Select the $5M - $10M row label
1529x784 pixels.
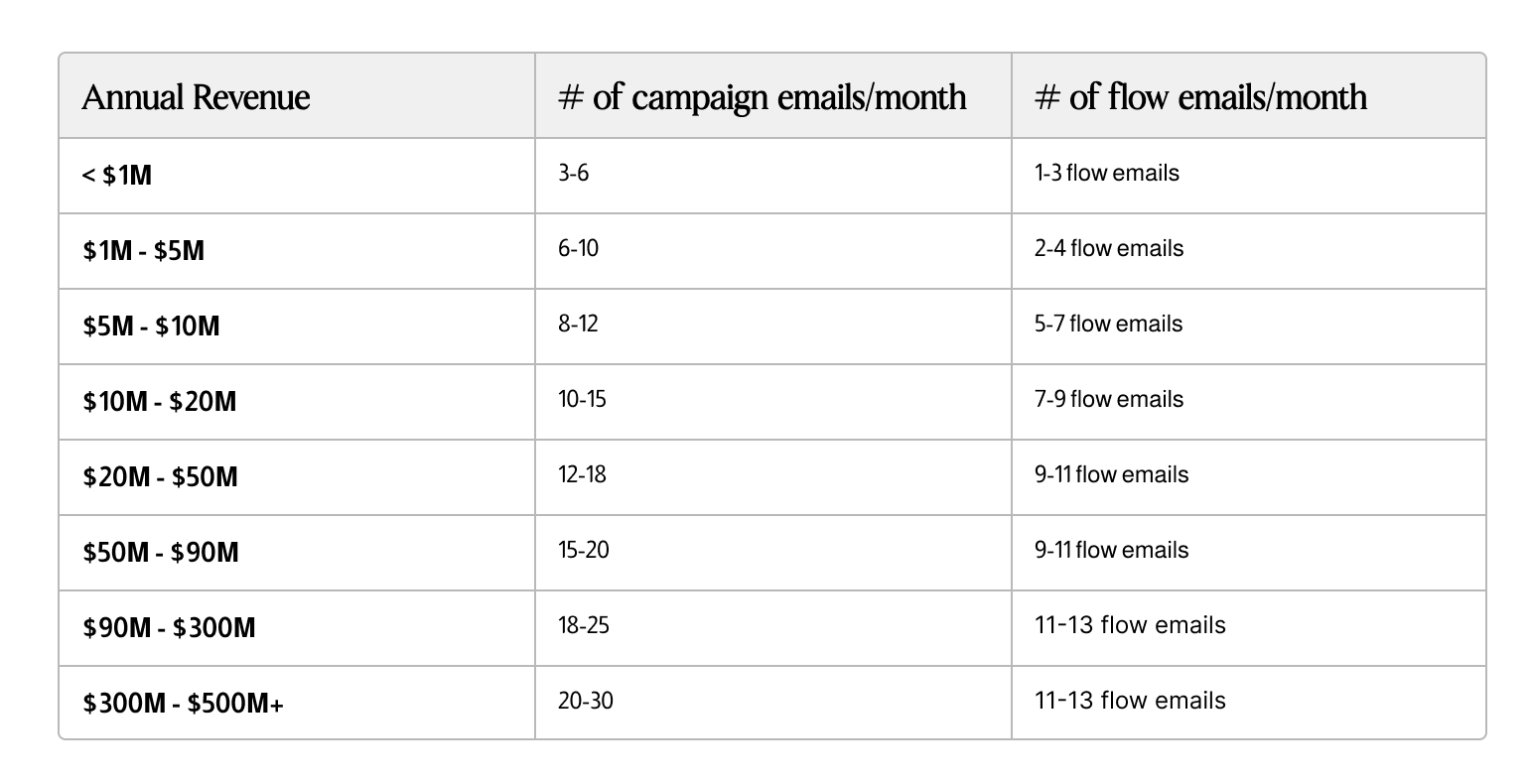click(x=151, y=327)
